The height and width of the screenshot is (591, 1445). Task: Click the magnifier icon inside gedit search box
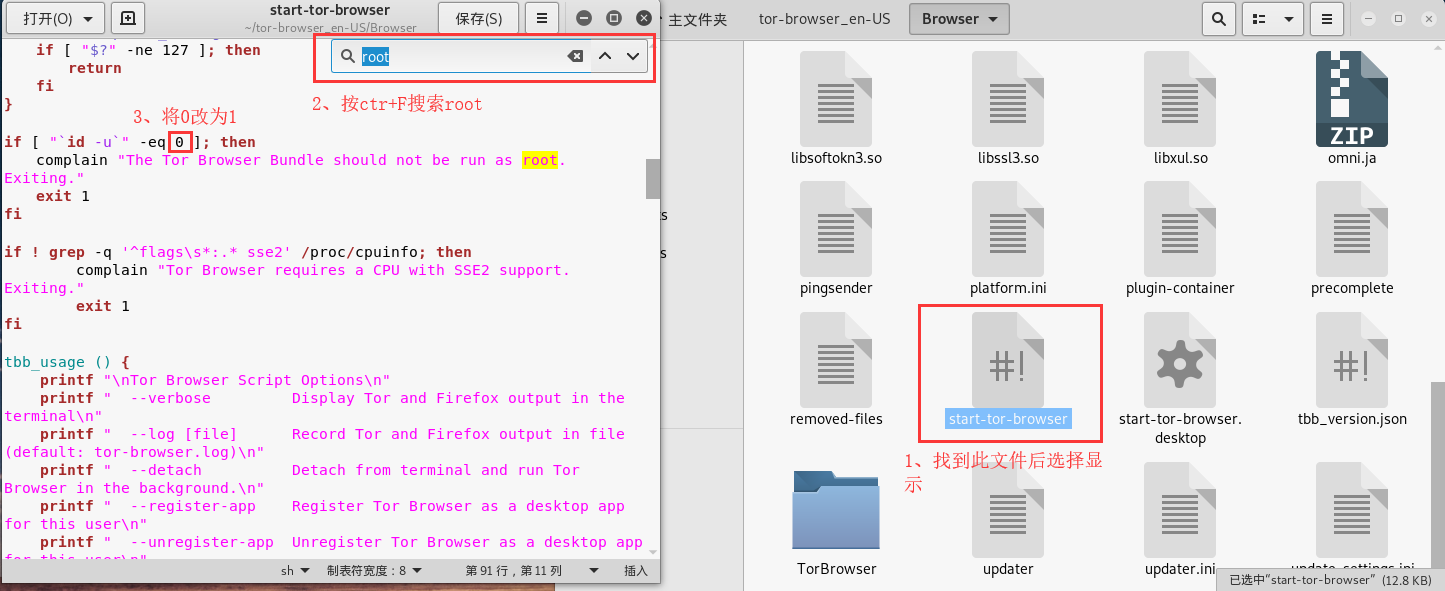tap(348, 57)
